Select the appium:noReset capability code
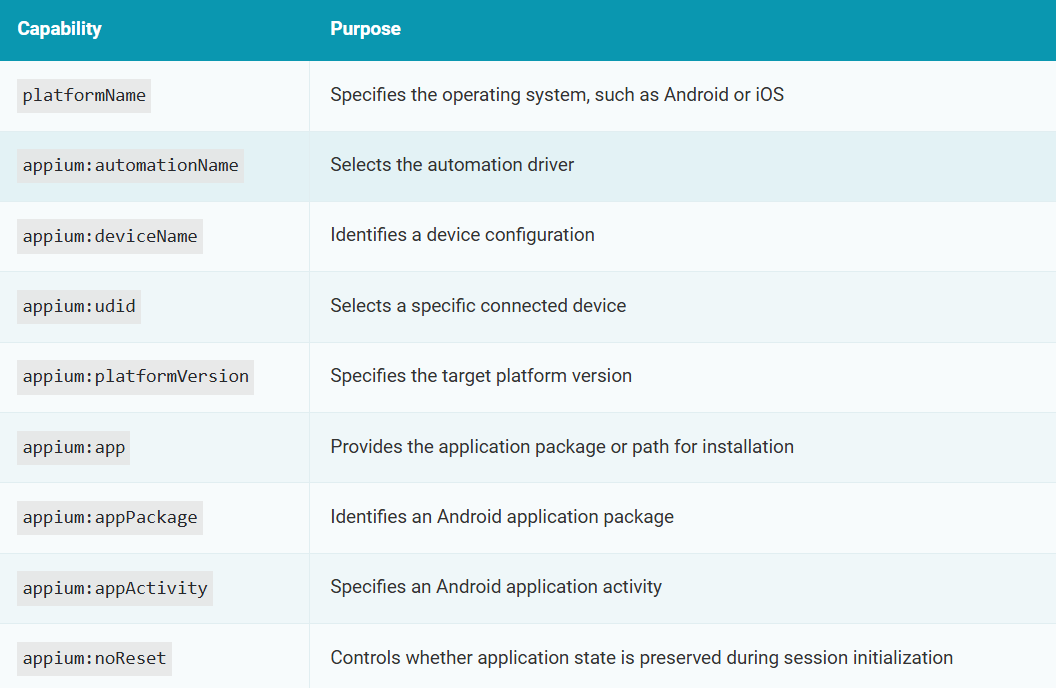Viewport: 1056px width, 688px height. tap(94, 658)
